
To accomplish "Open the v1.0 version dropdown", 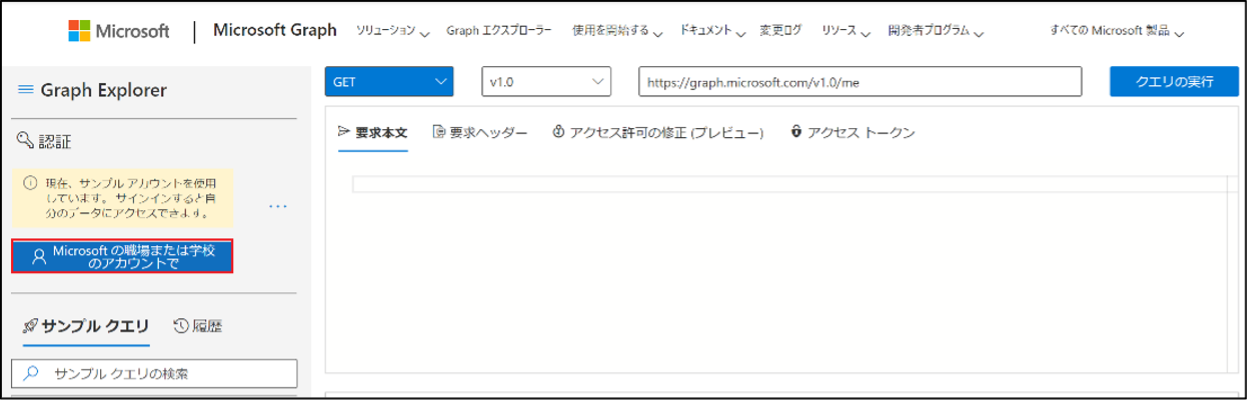I will coord(546,82).
